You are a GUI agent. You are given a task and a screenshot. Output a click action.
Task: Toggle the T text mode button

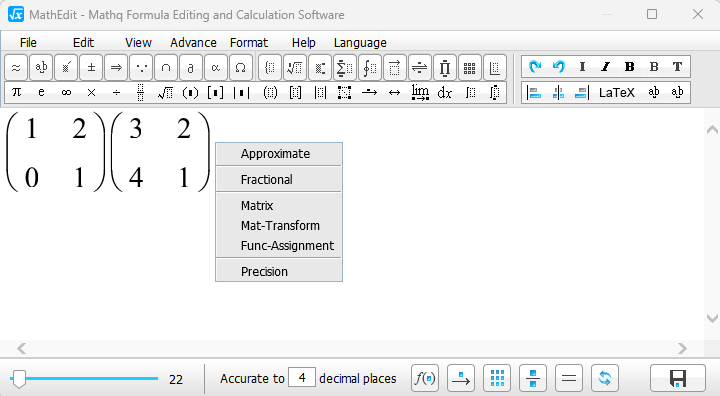(x=677, y=67)
